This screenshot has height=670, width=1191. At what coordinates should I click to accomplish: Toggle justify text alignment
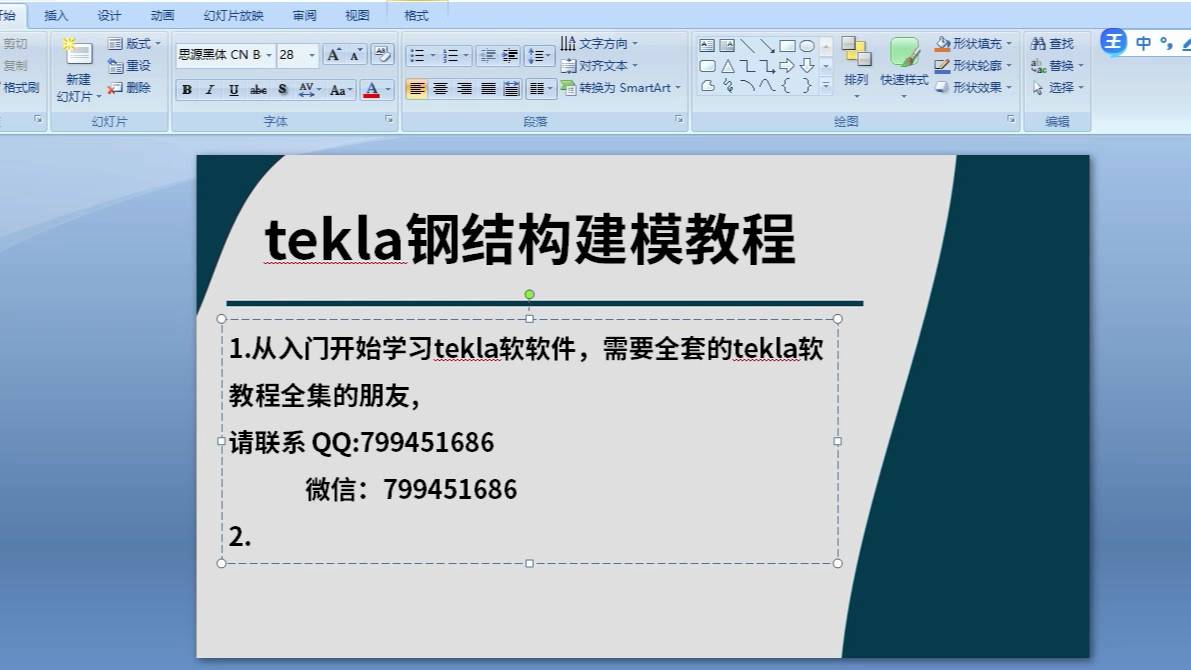point(488,89)
